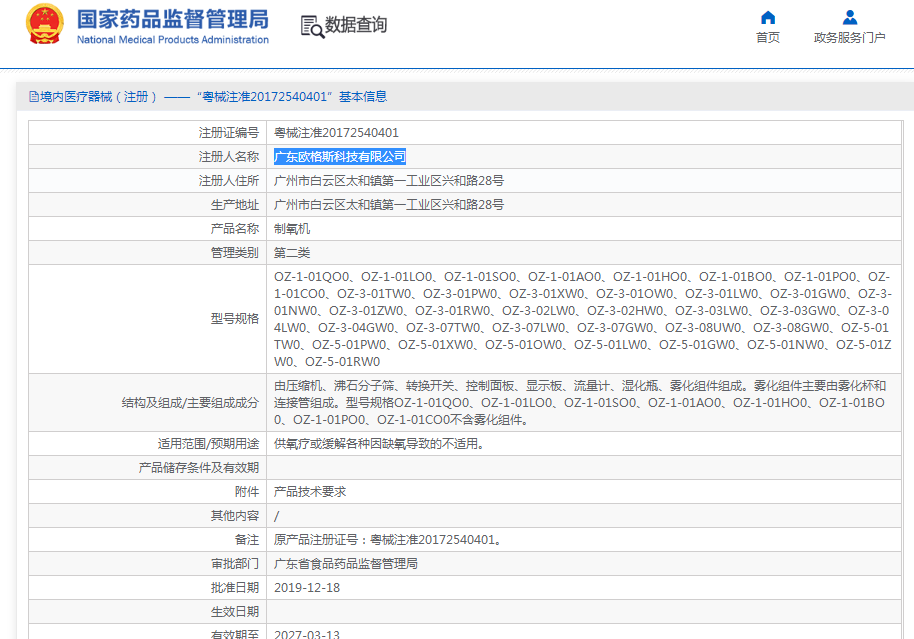Click the 注册人住所 label
This screenshot has height=639, width=914.
228,181
